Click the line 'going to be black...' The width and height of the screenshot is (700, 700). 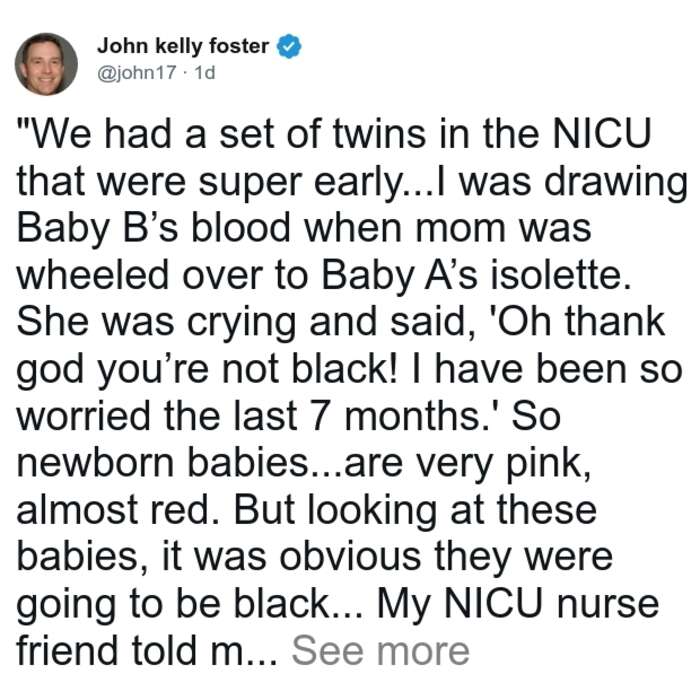pos(190,604)
